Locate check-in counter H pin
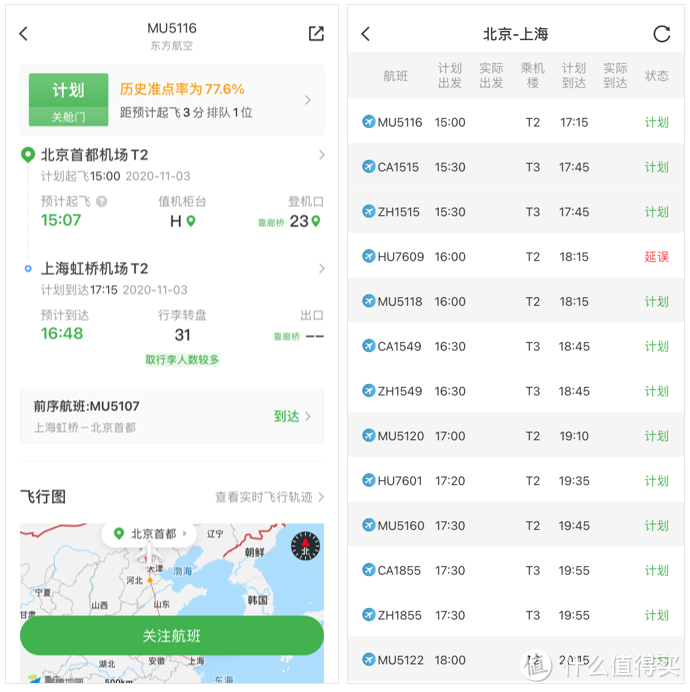This screenshot has height=692, width=690. pyautogui.click(x=191, y=221)
